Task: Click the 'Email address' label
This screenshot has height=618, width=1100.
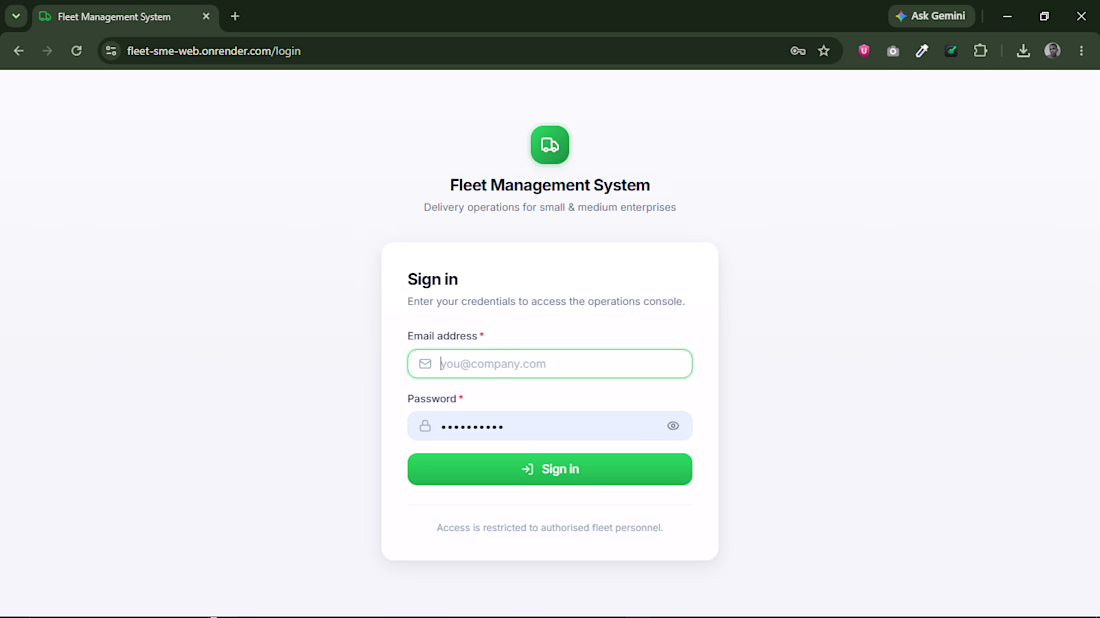Action: pyautogui.click(x=442, y=336)
